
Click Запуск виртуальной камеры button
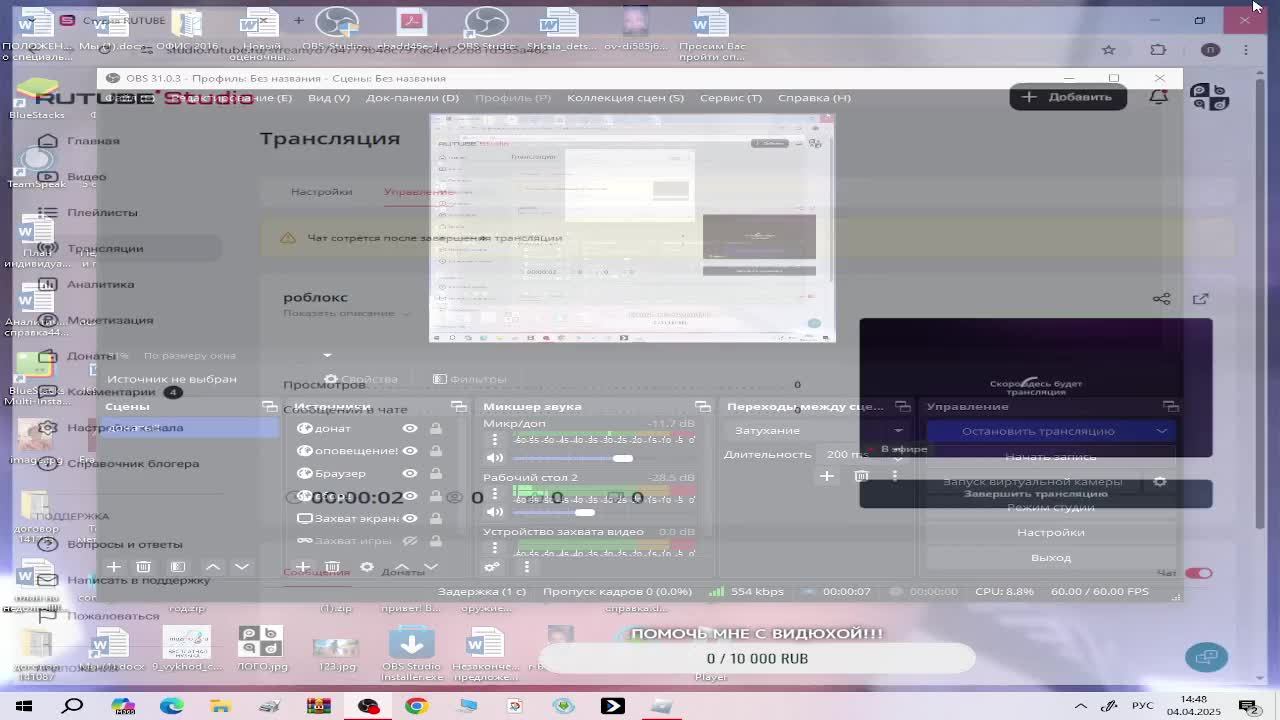[1032, 482]
